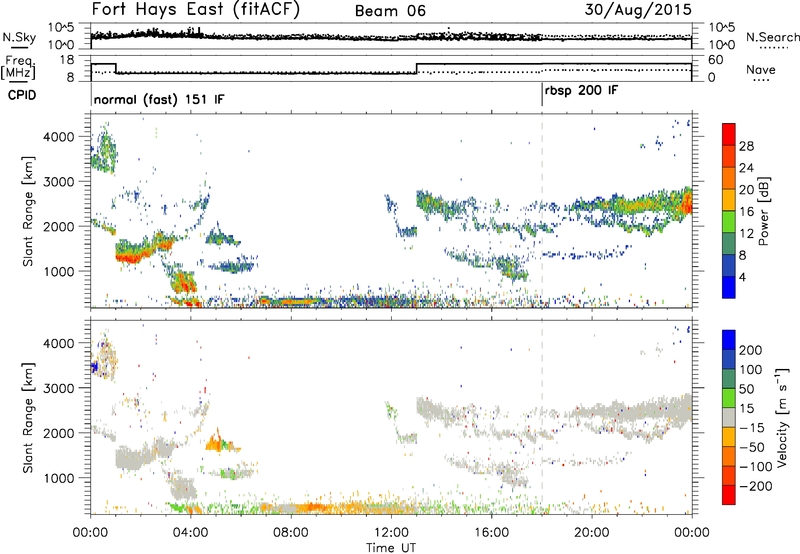800x554 pixels.
Task: Click the date '30/Aug/2015'
Action: click(x=638, y=10)
